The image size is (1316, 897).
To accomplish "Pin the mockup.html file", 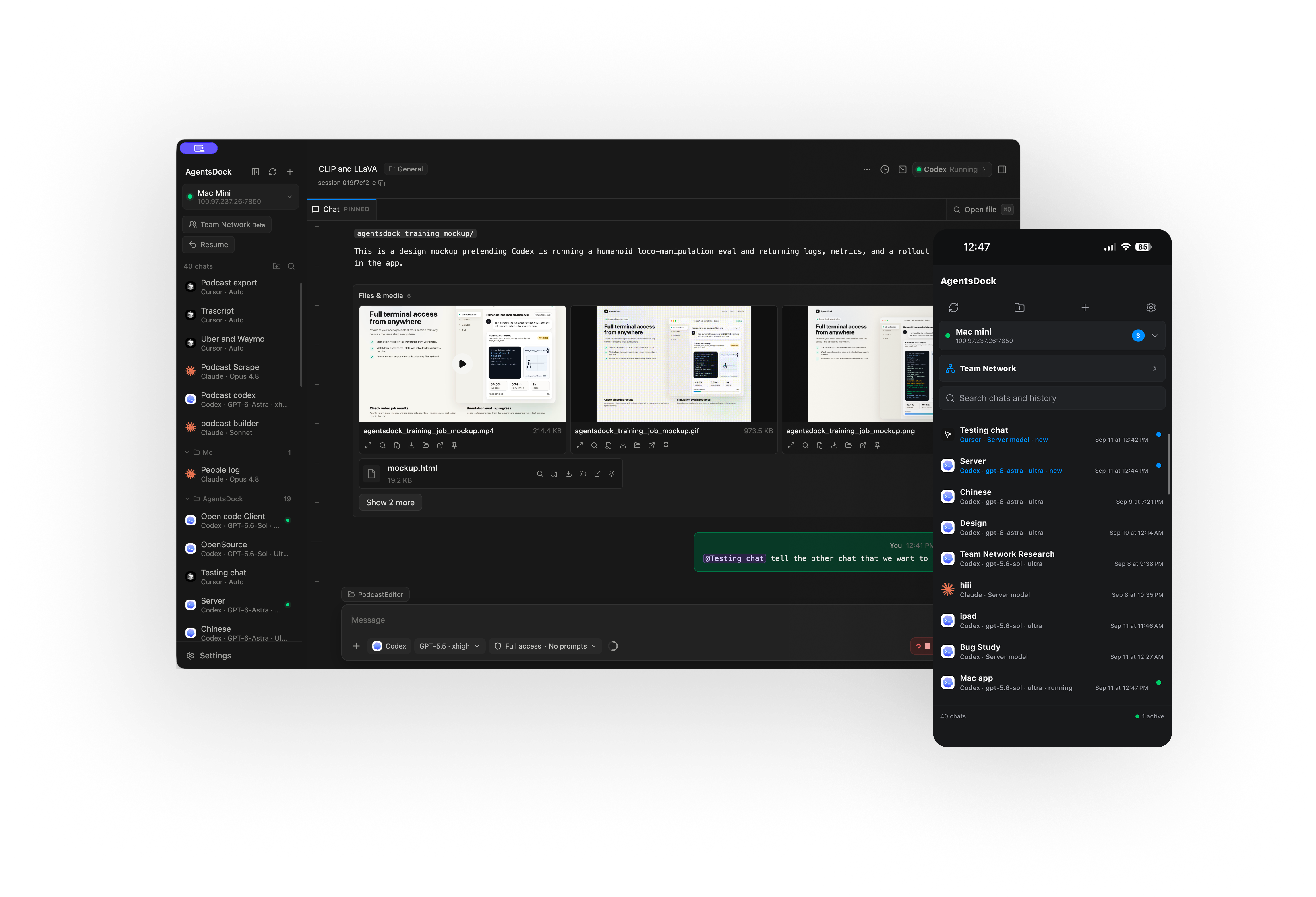I will (611, 474).
